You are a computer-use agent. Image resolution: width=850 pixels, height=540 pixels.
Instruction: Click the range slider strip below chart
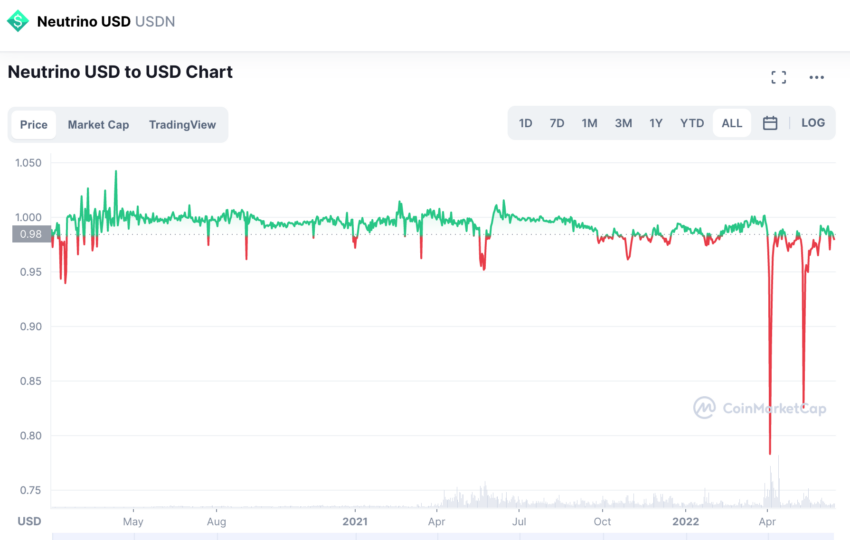(x=443, y=536)
